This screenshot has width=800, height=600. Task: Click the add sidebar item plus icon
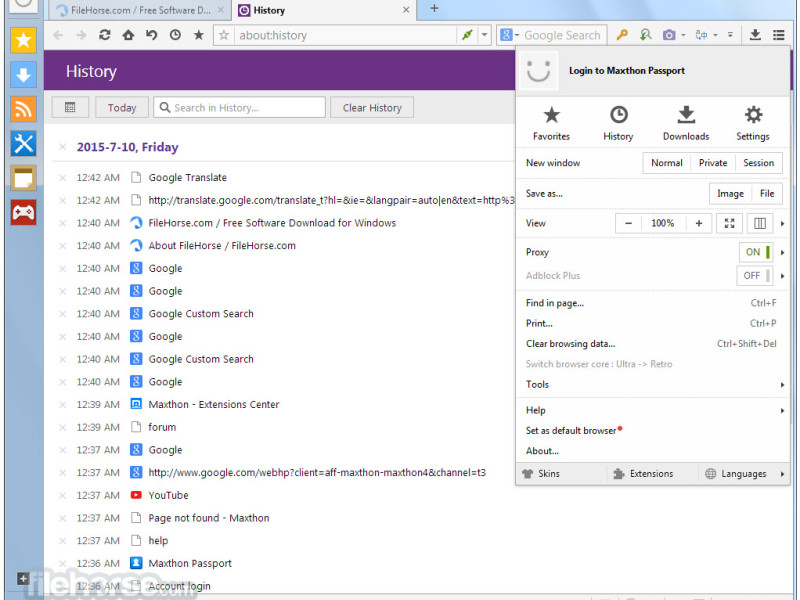23,579
